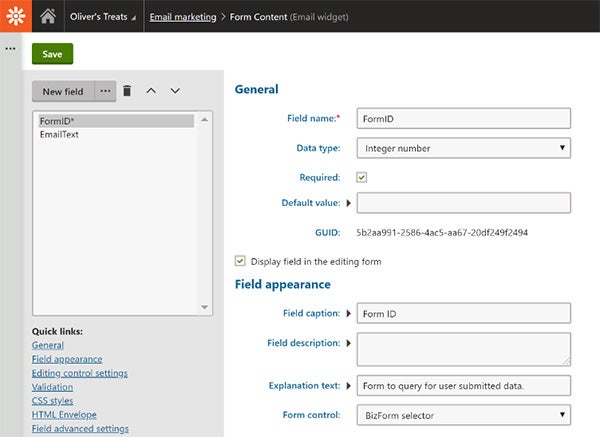Uncheck the Required checkbox
600x437 pixels.
tap(362, 177)
